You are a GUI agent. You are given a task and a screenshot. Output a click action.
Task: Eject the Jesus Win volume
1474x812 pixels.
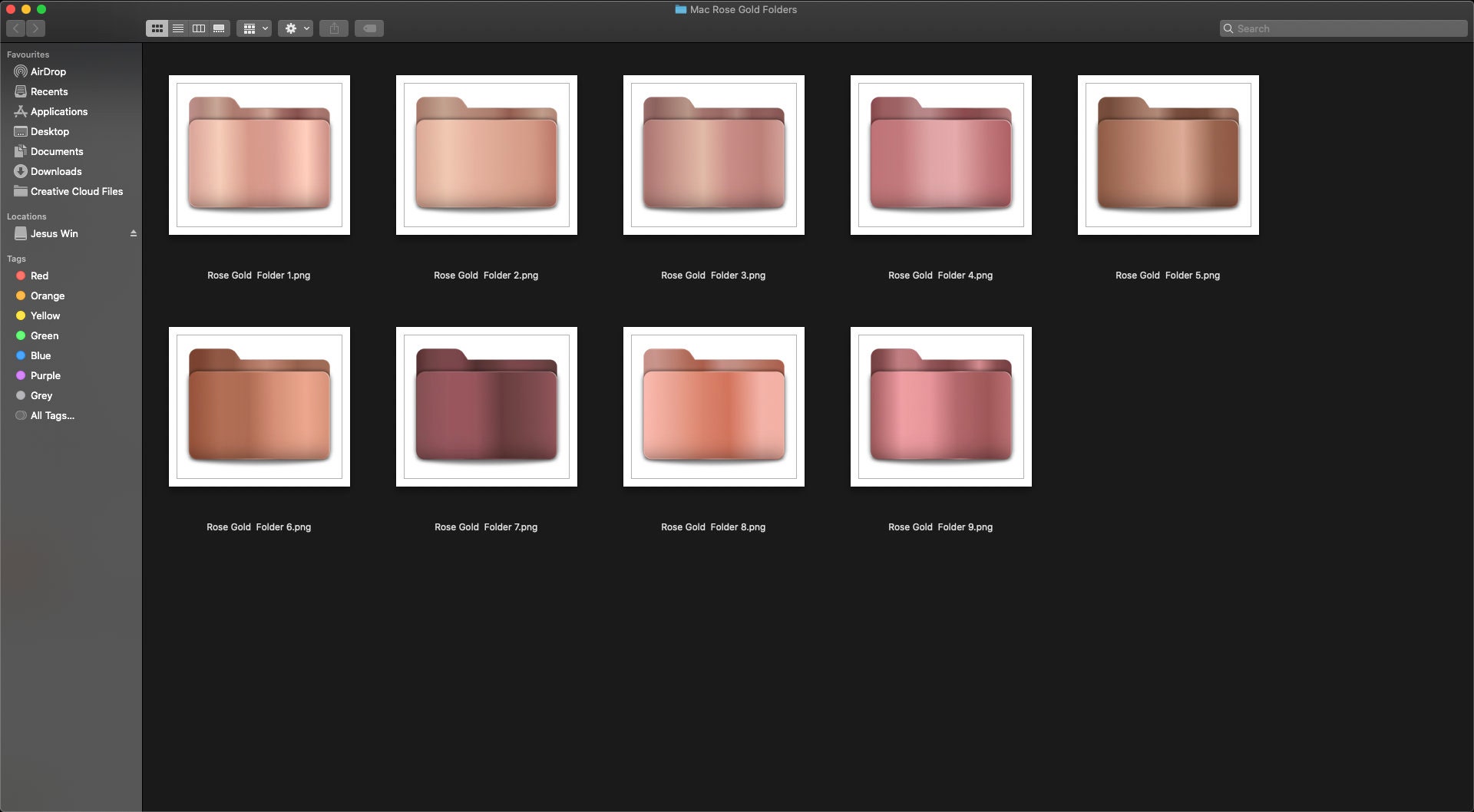[x=134, y=233]
